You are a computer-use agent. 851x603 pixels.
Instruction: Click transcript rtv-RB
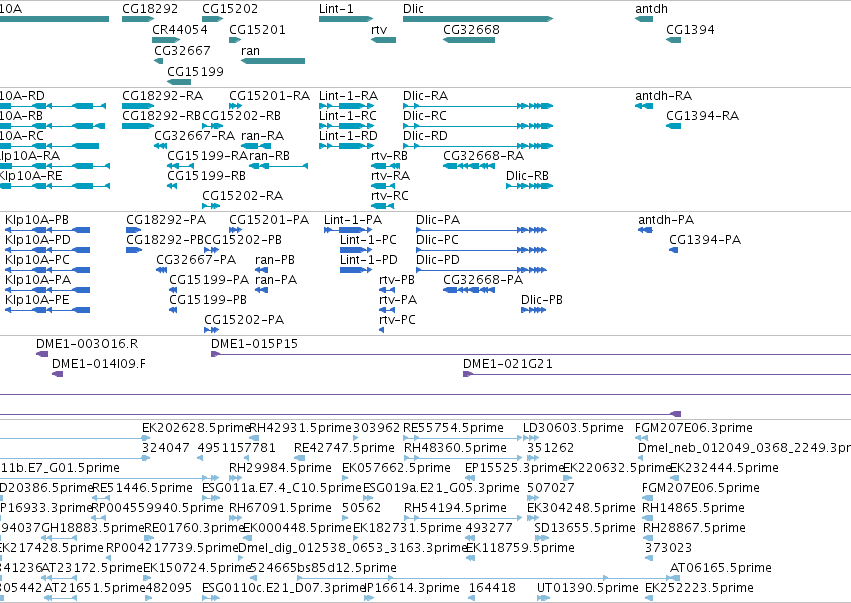(x=390, y=156)
